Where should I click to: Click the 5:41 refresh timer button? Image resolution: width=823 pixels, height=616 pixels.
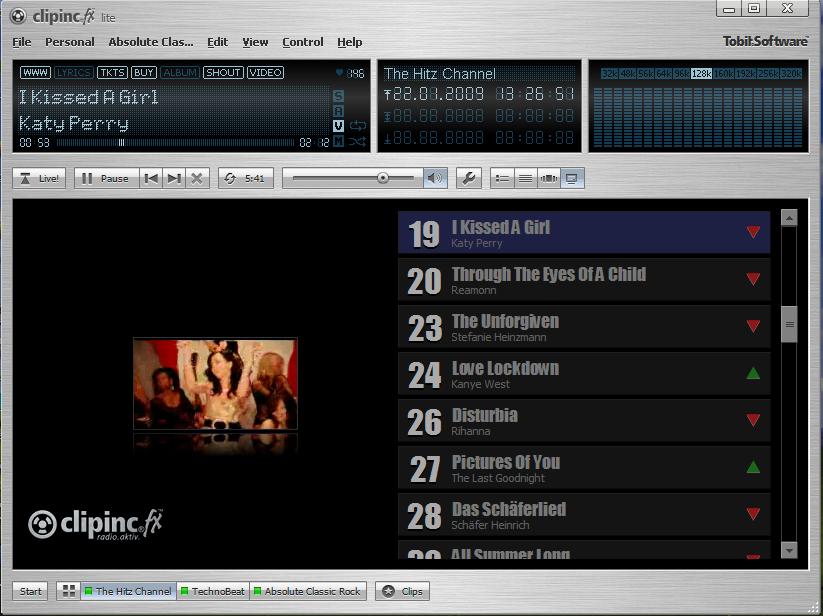(246, 178)
